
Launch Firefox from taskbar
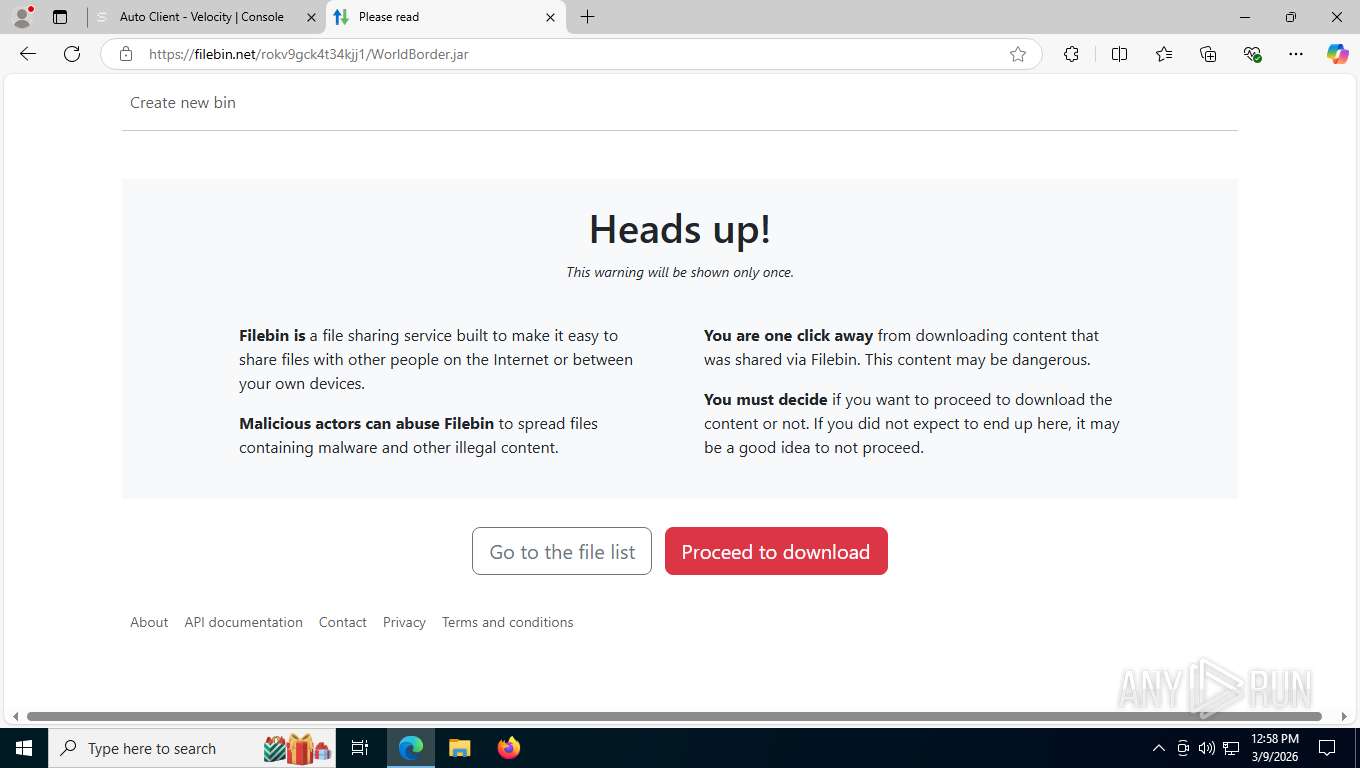pyautogui.click(x=509, y=748)
